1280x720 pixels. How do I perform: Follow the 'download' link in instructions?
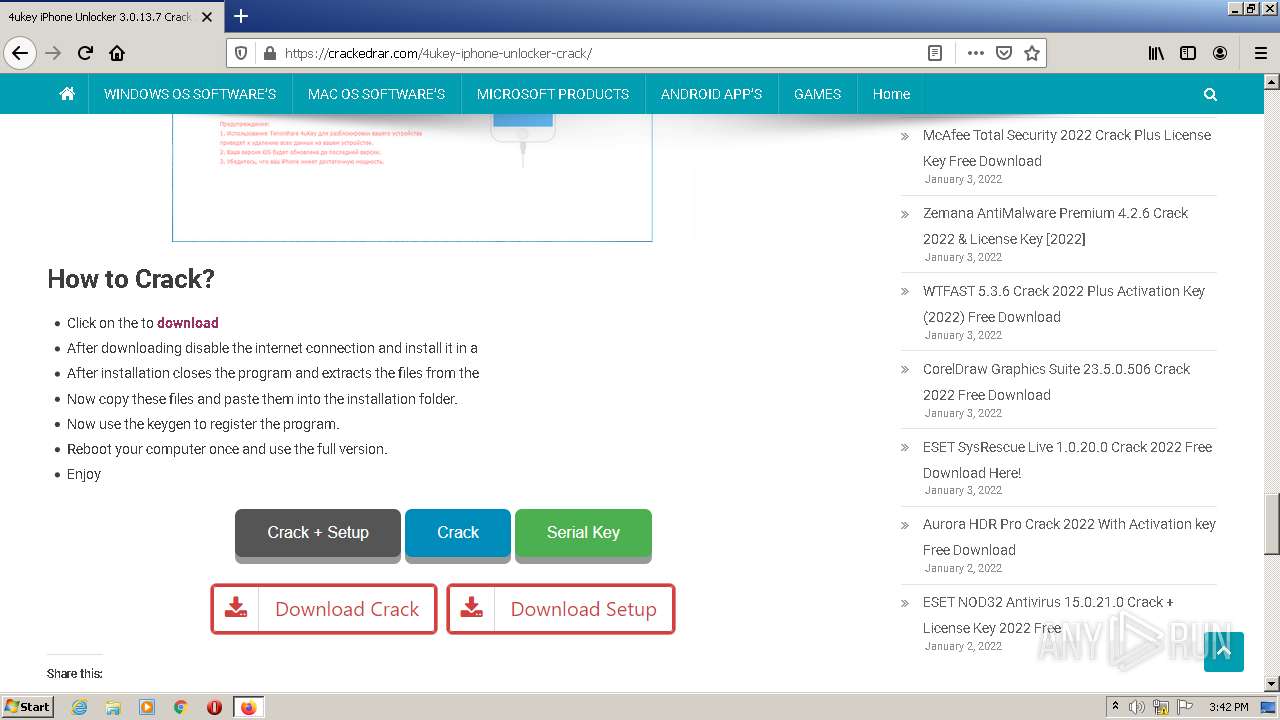[x=187, y=323]
